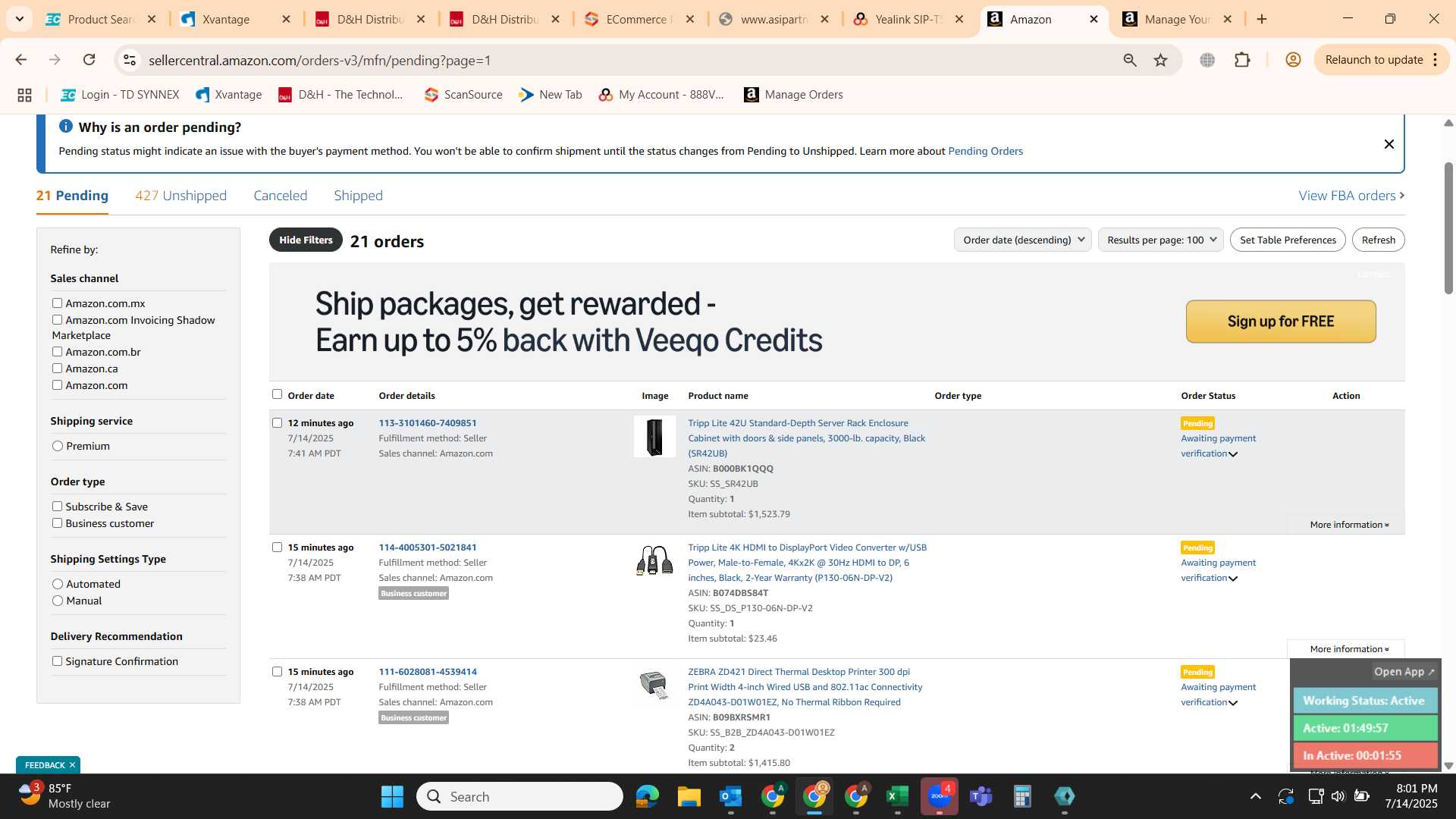Click the info icon beside 'Why is an order pending?'
Viewport: 1456px width, 819px height.
coord(66,126)
